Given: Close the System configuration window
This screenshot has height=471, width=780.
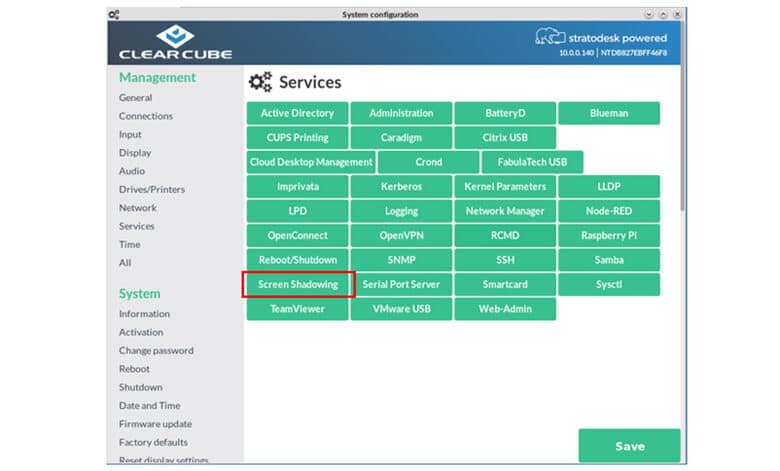Looking at the screenshot, I should [x=677, y=14].
